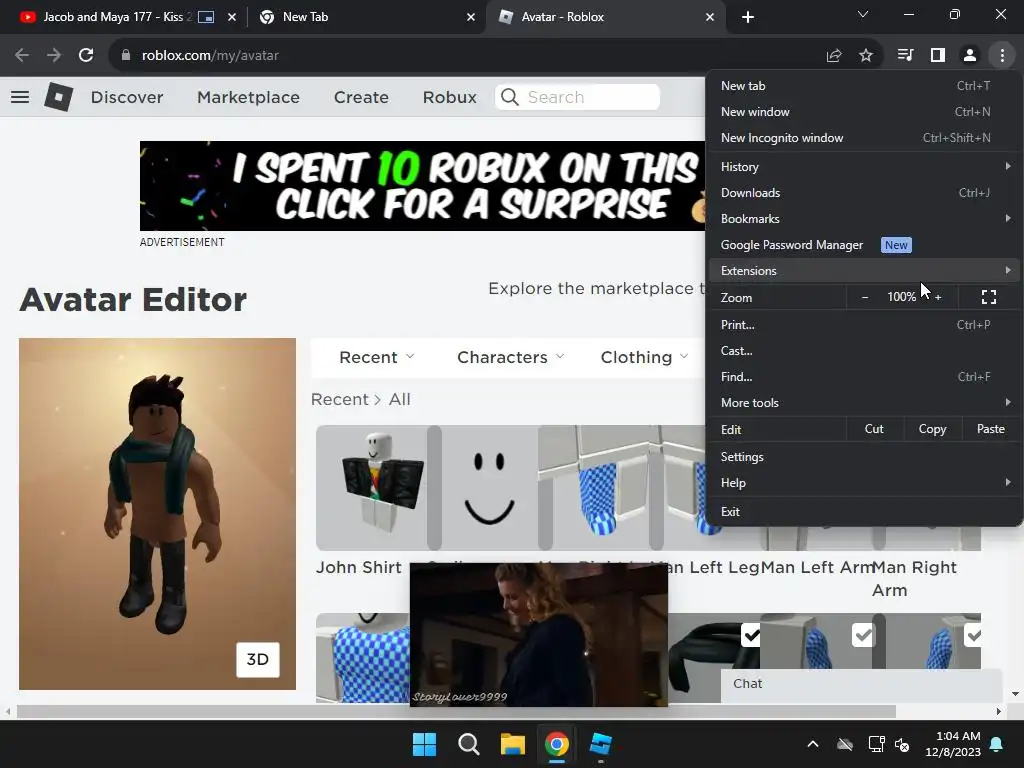Image resolution: width=1024 pixels, height=768 pixels.
Task: Go to Discover in Roblox navigation
Action: 127,97
